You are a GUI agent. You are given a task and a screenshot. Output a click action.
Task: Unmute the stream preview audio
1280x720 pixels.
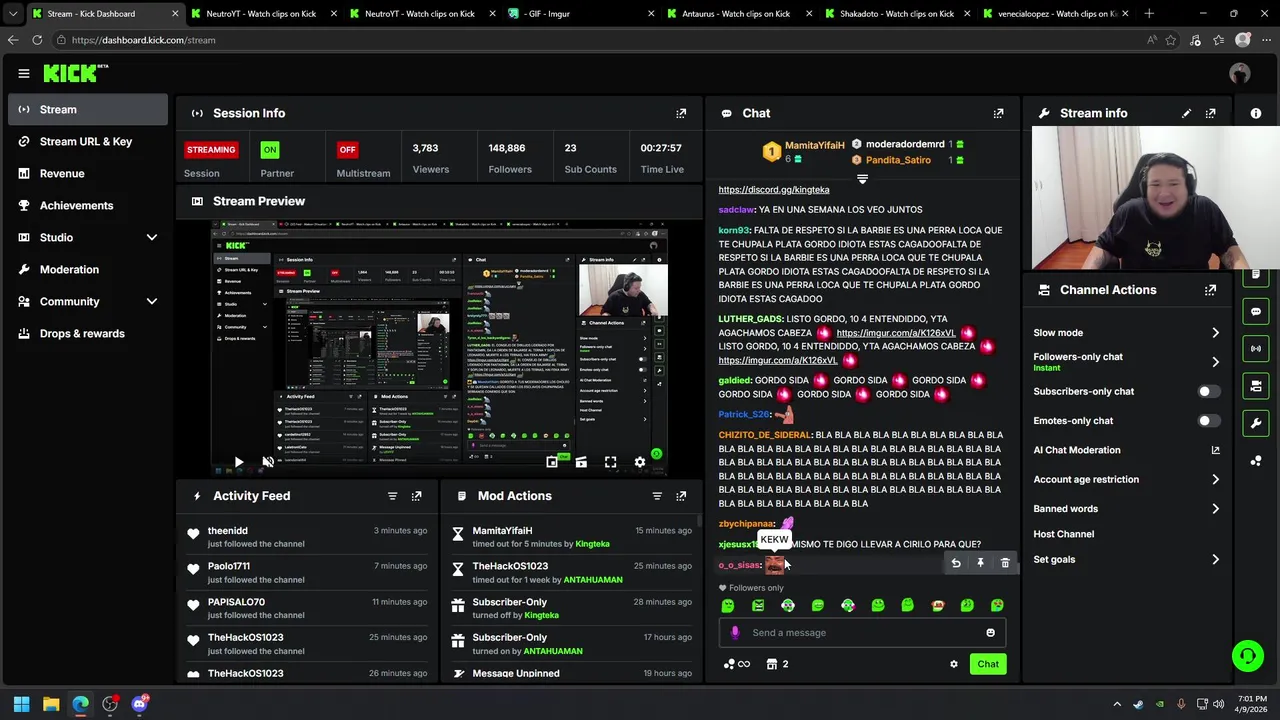267,462
